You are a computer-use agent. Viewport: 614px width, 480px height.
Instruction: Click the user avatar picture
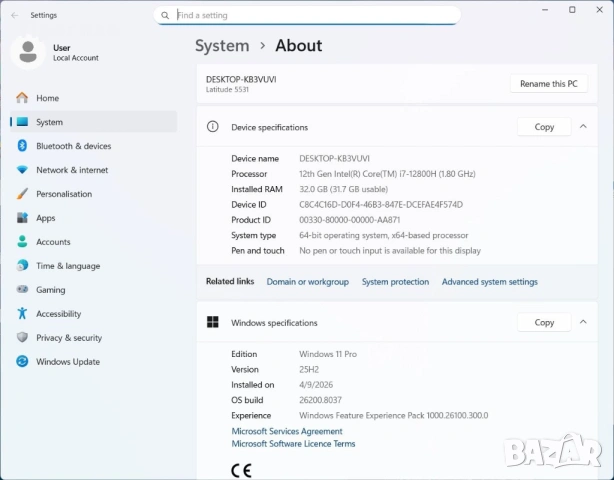click(28, 52)
